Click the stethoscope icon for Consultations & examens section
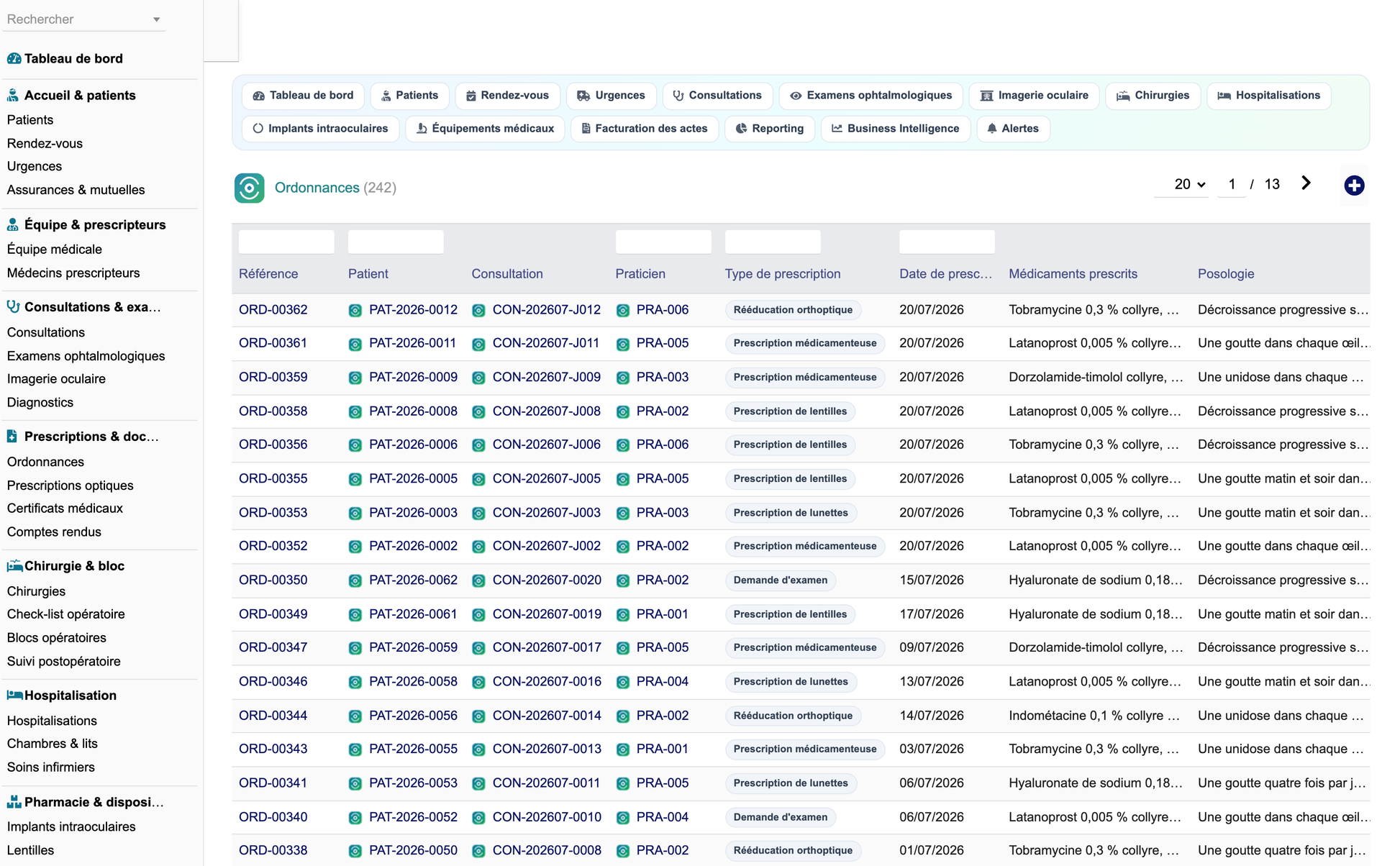Screen dimensions: 1400x866 [13, 306]
